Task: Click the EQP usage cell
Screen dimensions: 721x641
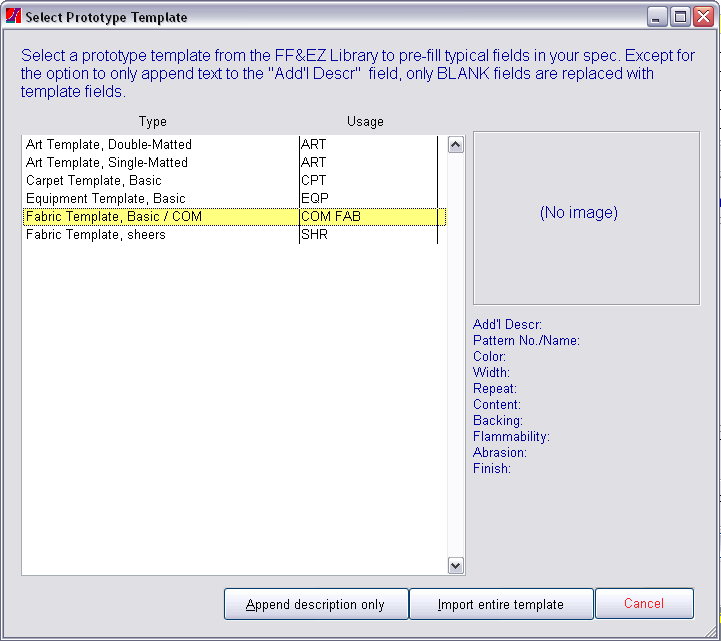Action: [x=368, y=198]
